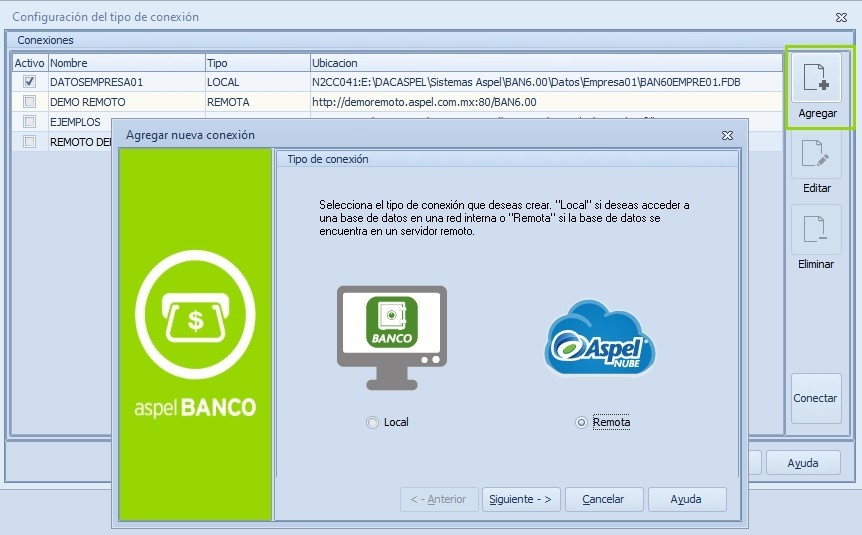Select the DATOSEMPRESA01 name cell
This screenshot has width=862, height=535.
[126, 82]
